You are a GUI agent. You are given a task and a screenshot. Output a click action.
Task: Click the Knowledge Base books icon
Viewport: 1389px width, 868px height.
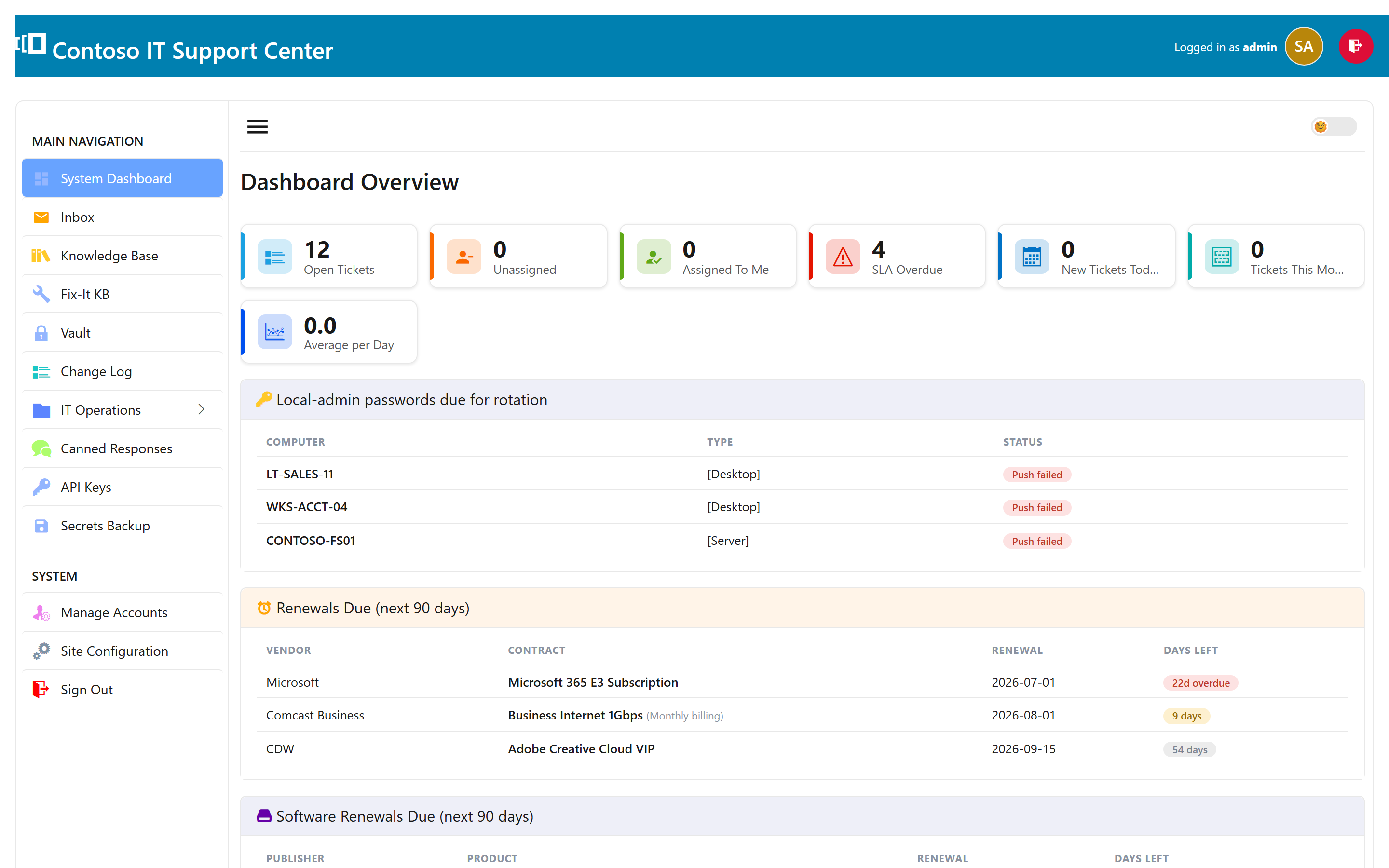pyautogui.click(x=41, y=256)
